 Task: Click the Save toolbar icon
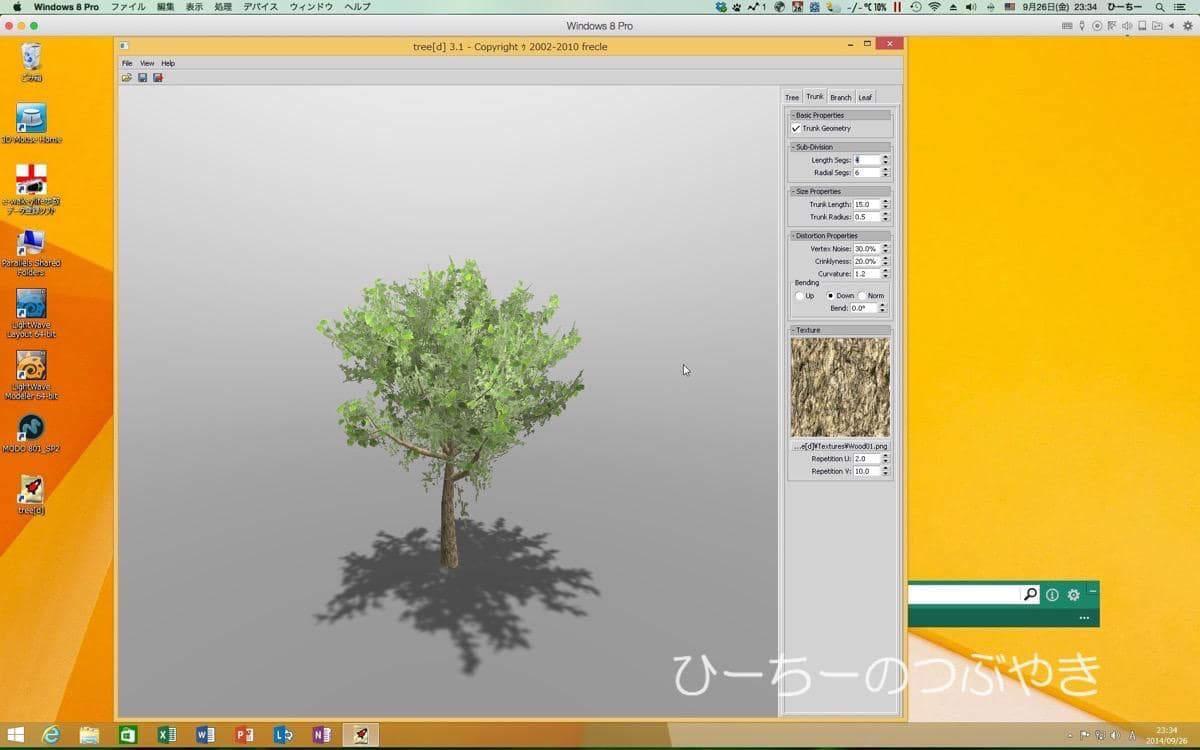pos(142,77)
